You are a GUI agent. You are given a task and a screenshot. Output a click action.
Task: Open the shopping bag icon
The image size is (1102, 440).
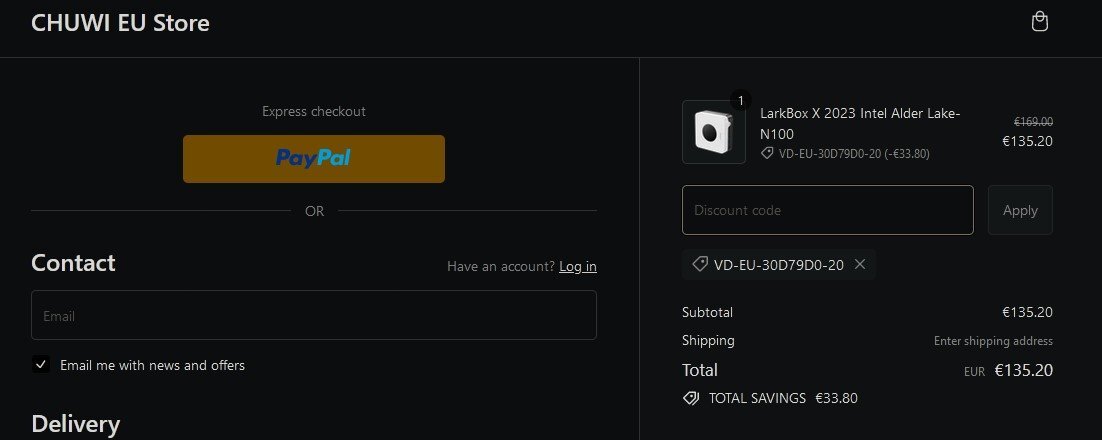pyautogui.click(x=1040, y=22)
